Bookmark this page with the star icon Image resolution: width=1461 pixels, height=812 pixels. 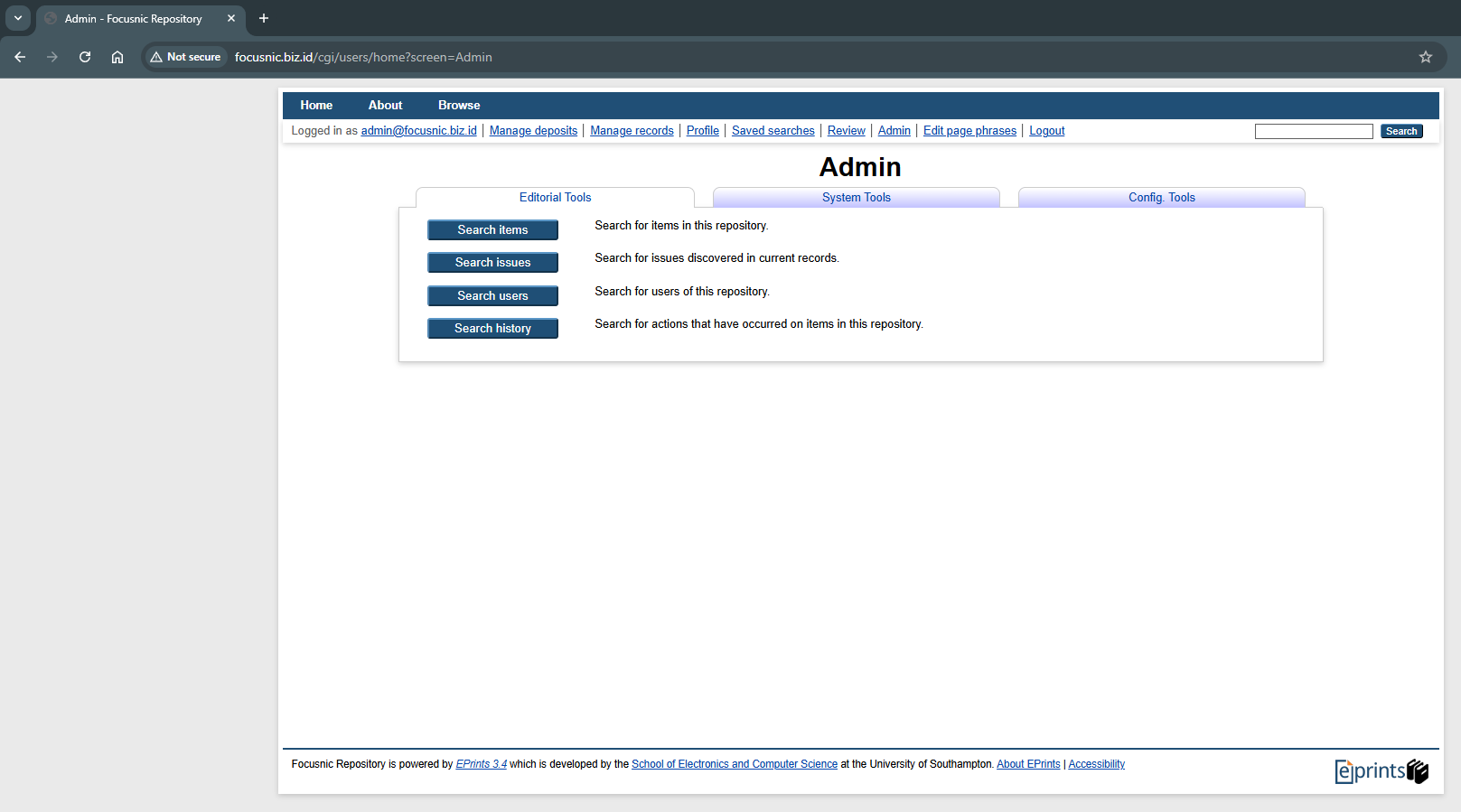(1426, 57)
